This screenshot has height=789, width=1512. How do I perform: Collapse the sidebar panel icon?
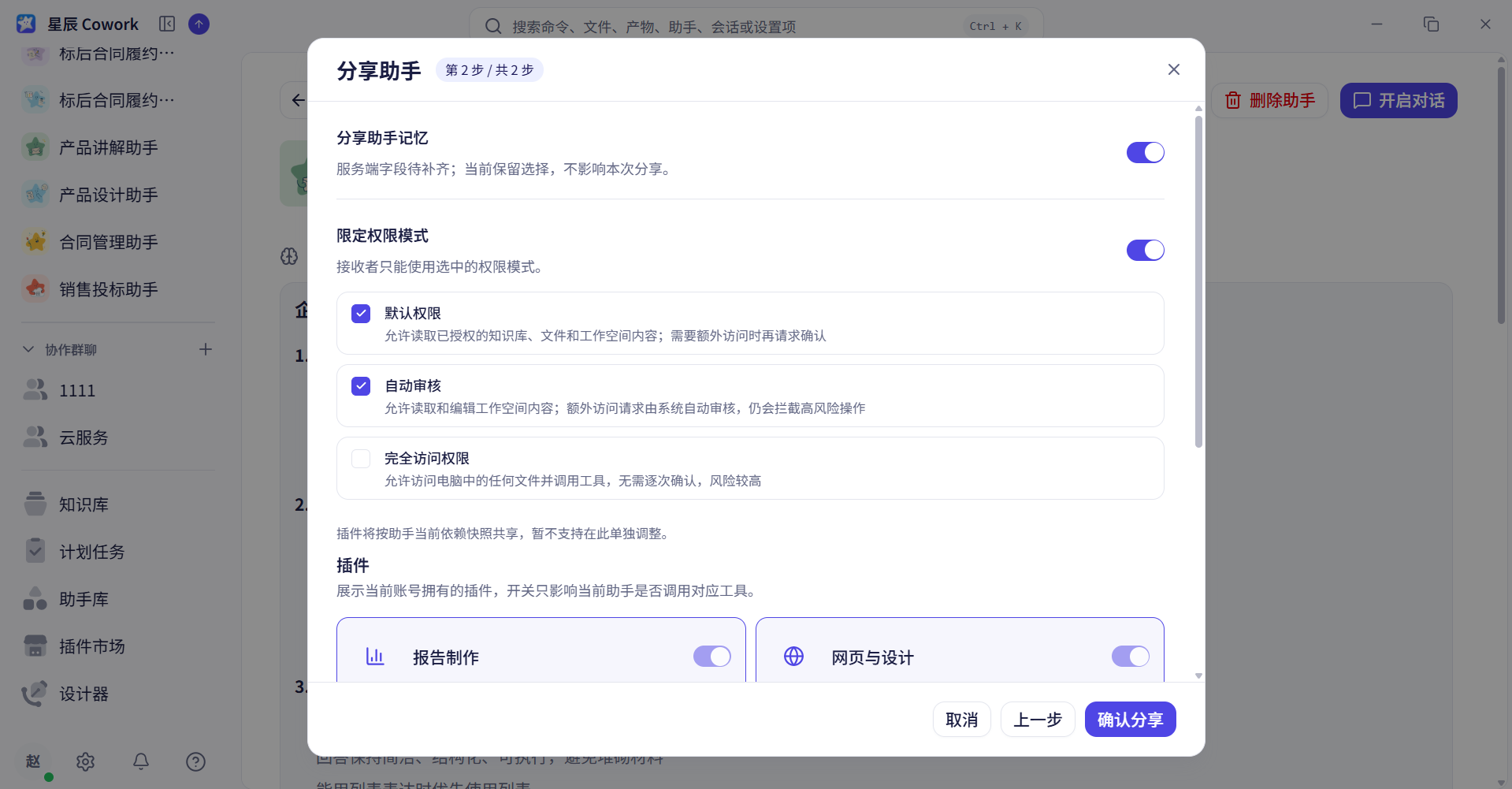click(167, 24)
